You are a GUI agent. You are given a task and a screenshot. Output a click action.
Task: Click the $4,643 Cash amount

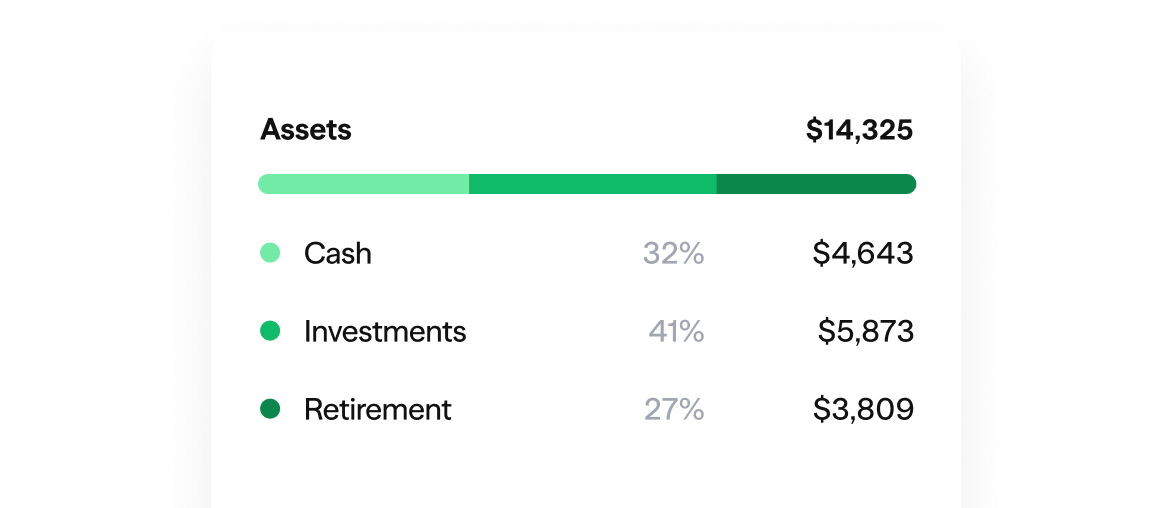pyautogui.click(x=863, y=253)
